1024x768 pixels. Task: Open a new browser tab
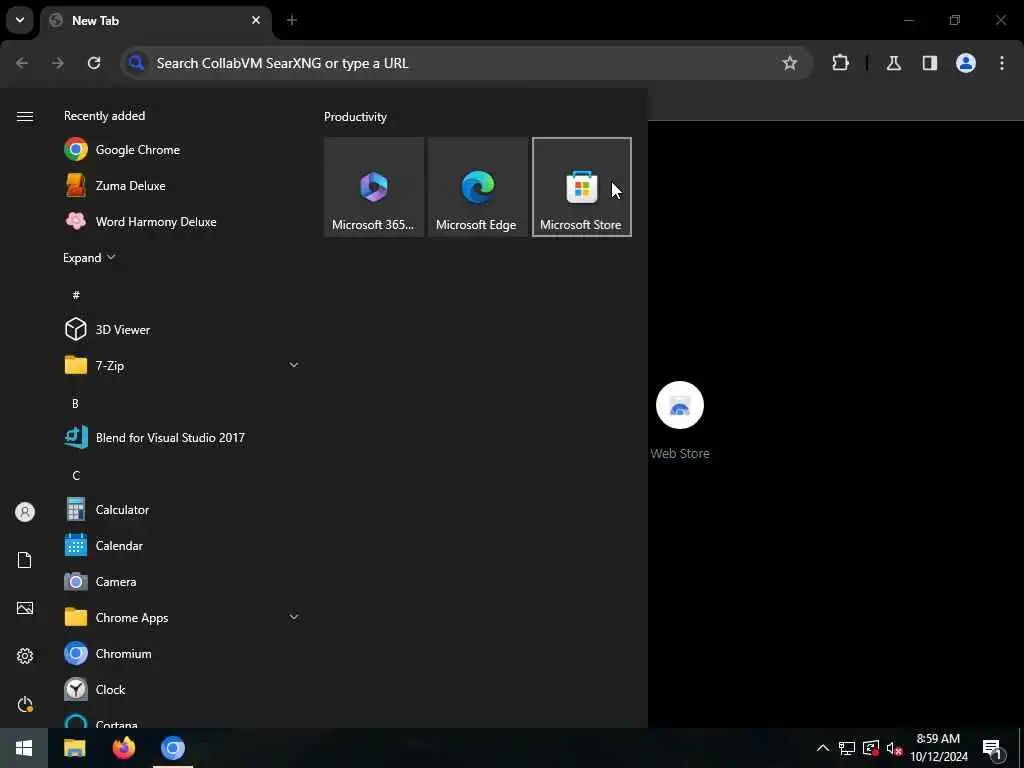pos(292,20)
